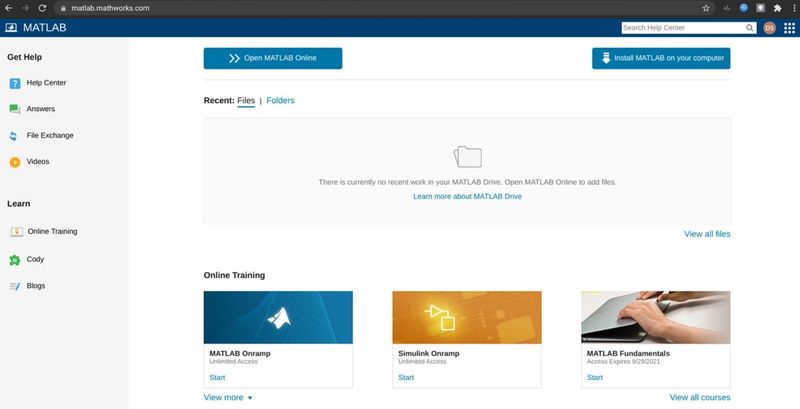800x409 pixels.
Task: Start the MATLAB Onramp course
Action: pyautogui.click(x=217, y=377)
